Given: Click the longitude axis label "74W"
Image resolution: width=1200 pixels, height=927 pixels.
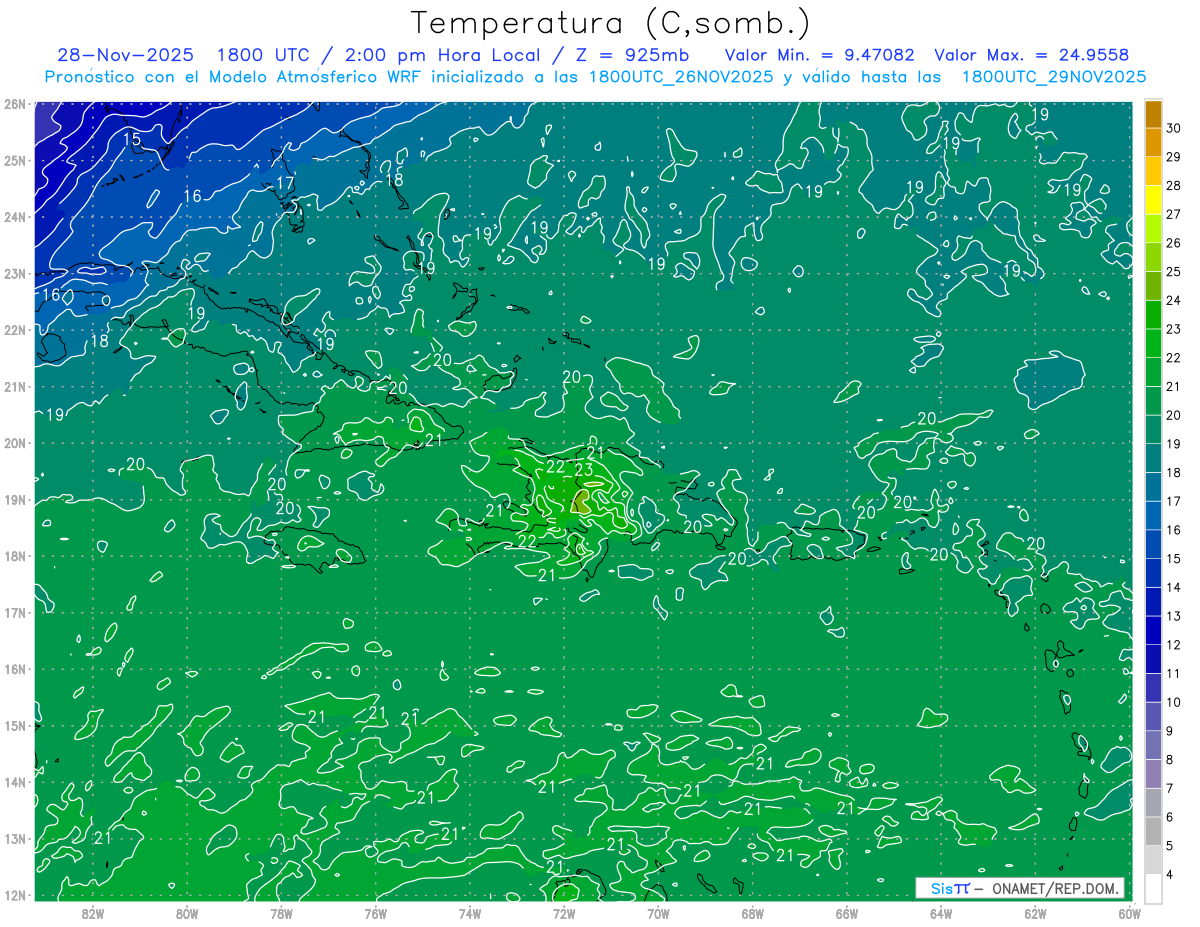Looking at the screenshot, I should (x=469, y=913).
